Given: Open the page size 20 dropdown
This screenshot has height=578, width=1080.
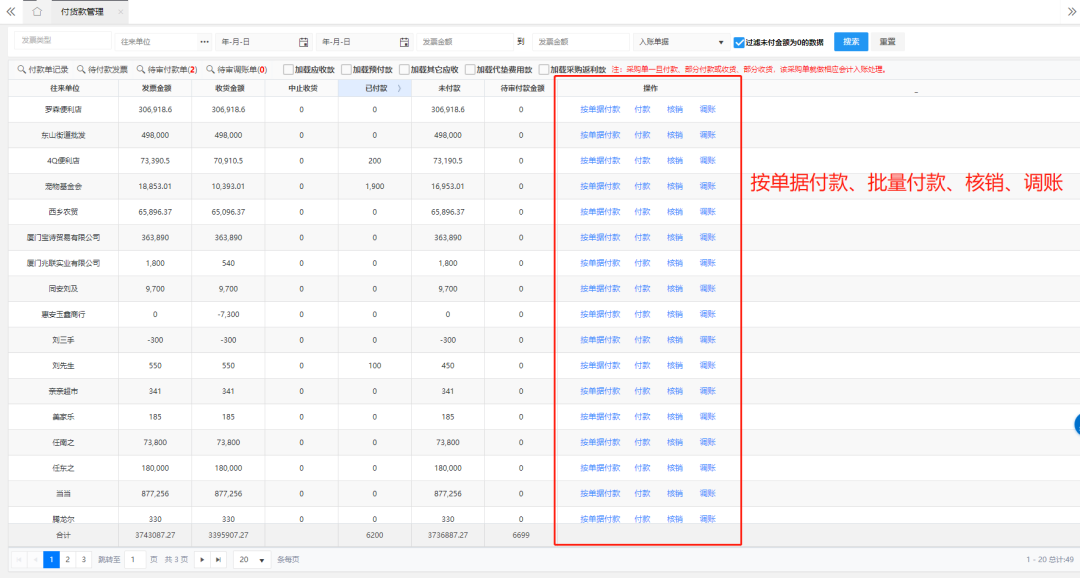Looking at the screenshot, I should [x=251, y=560].
